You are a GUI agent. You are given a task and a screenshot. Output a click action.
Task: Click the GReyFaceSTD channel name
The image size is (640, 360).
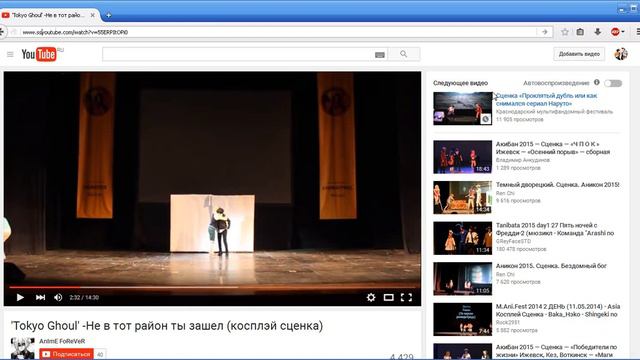[x=513, y=241]
